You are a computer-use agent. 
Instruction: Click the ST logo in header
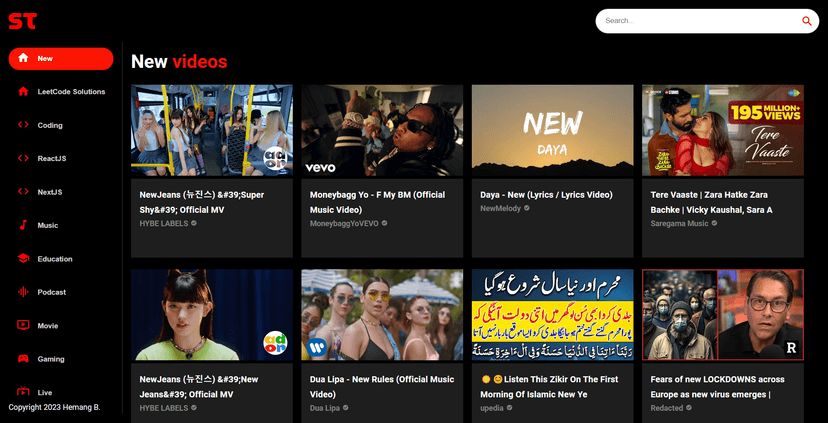tap(22, 20)
